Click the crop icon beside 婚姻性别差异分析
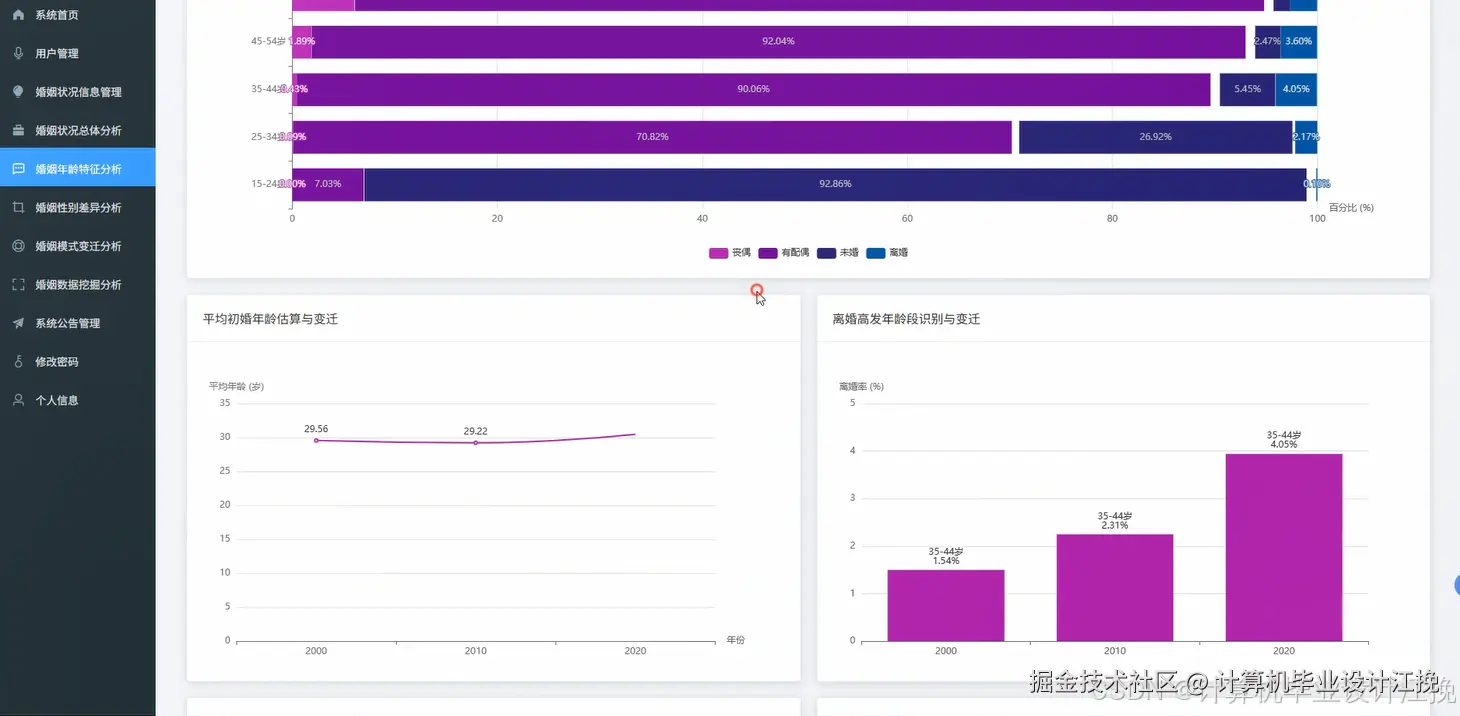Screen dimensions: 1460x716 [18, 207]
